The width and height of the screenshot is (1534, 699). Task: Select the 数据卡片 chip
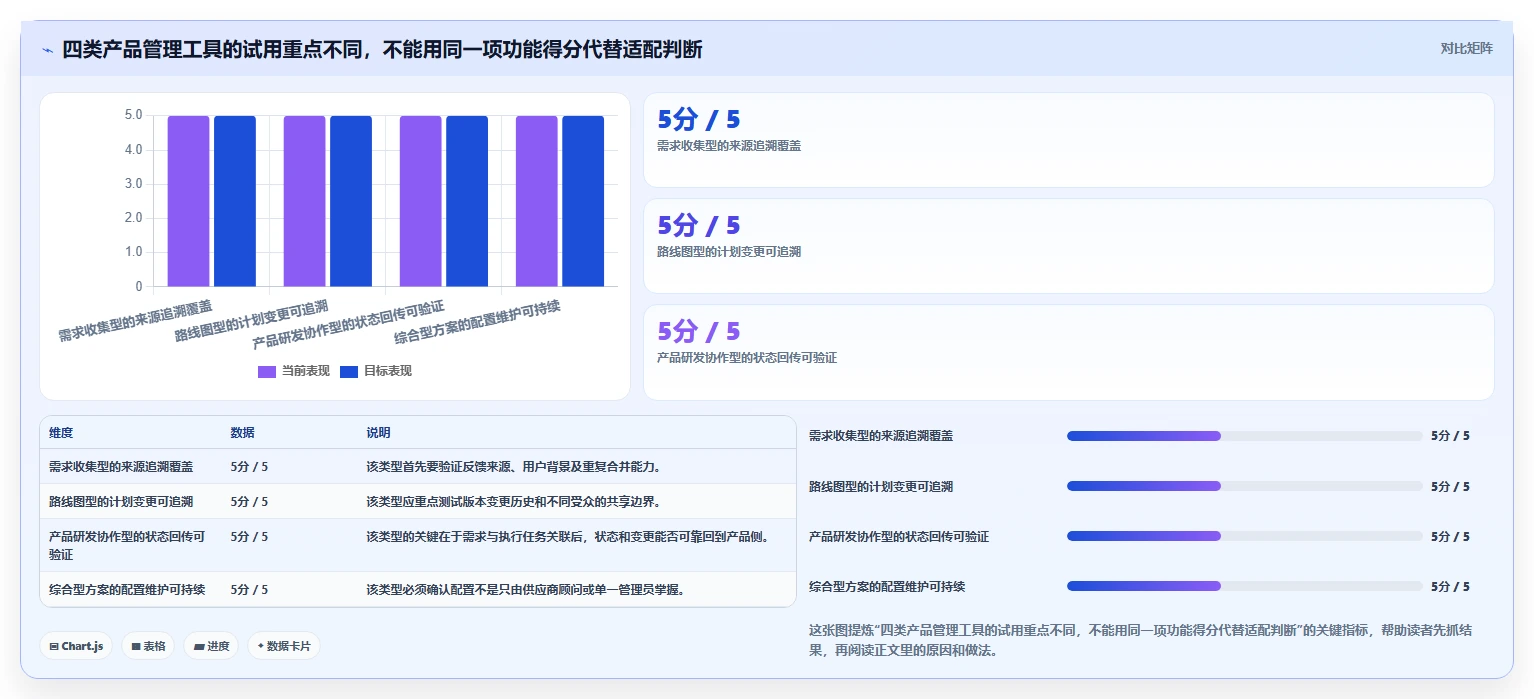[284, 646]
